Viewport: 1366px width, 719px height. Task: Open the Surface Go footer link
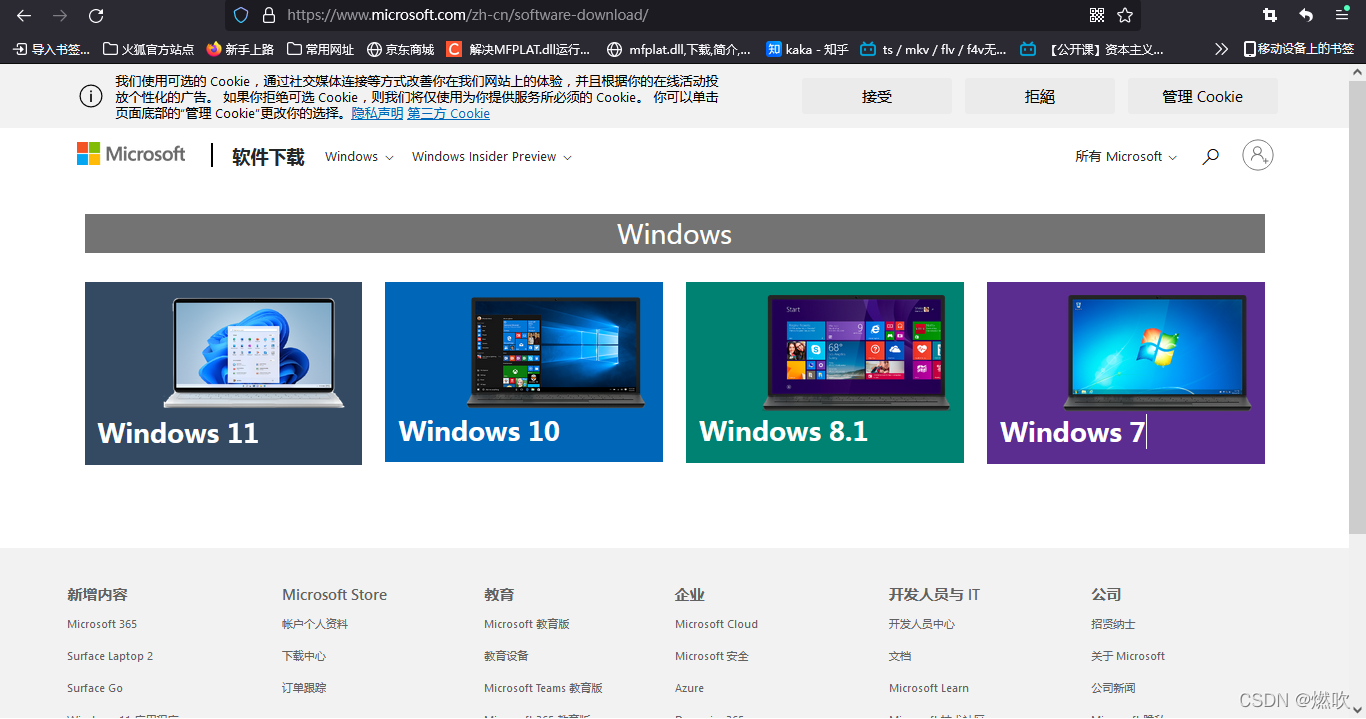[95, 688]
